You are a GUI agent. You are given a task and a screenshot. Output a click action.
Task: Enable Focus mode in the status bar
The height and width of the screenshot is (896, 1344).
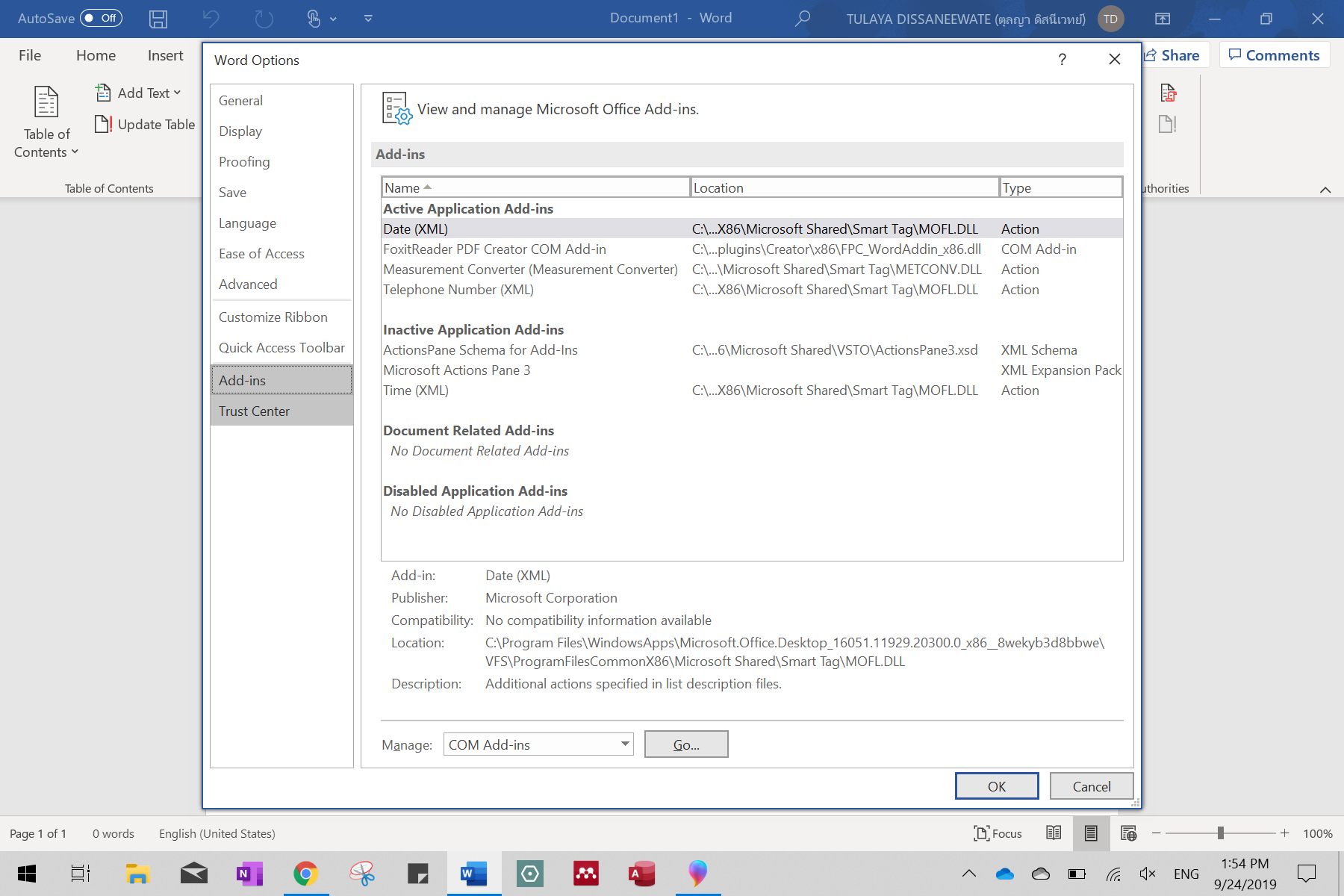(998, 833)
